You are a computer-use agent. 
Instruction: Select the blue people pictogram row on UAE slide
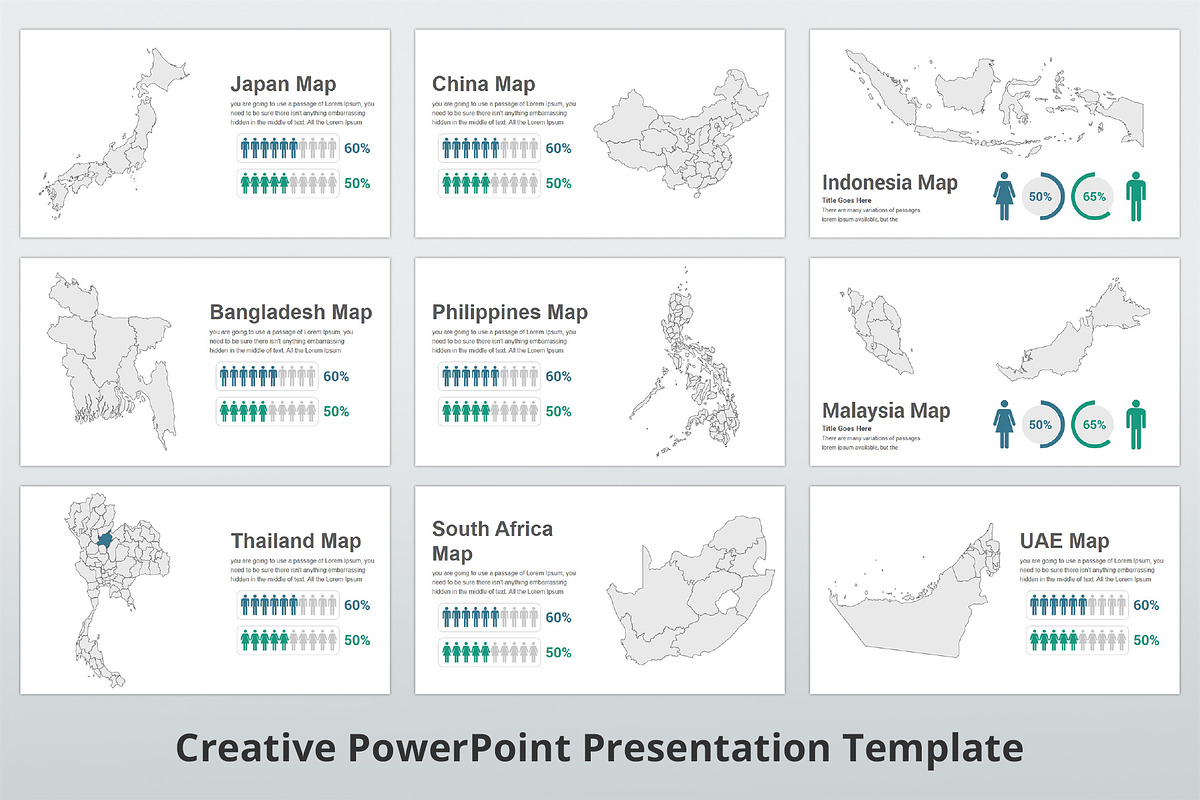[x=1077, y=605]
